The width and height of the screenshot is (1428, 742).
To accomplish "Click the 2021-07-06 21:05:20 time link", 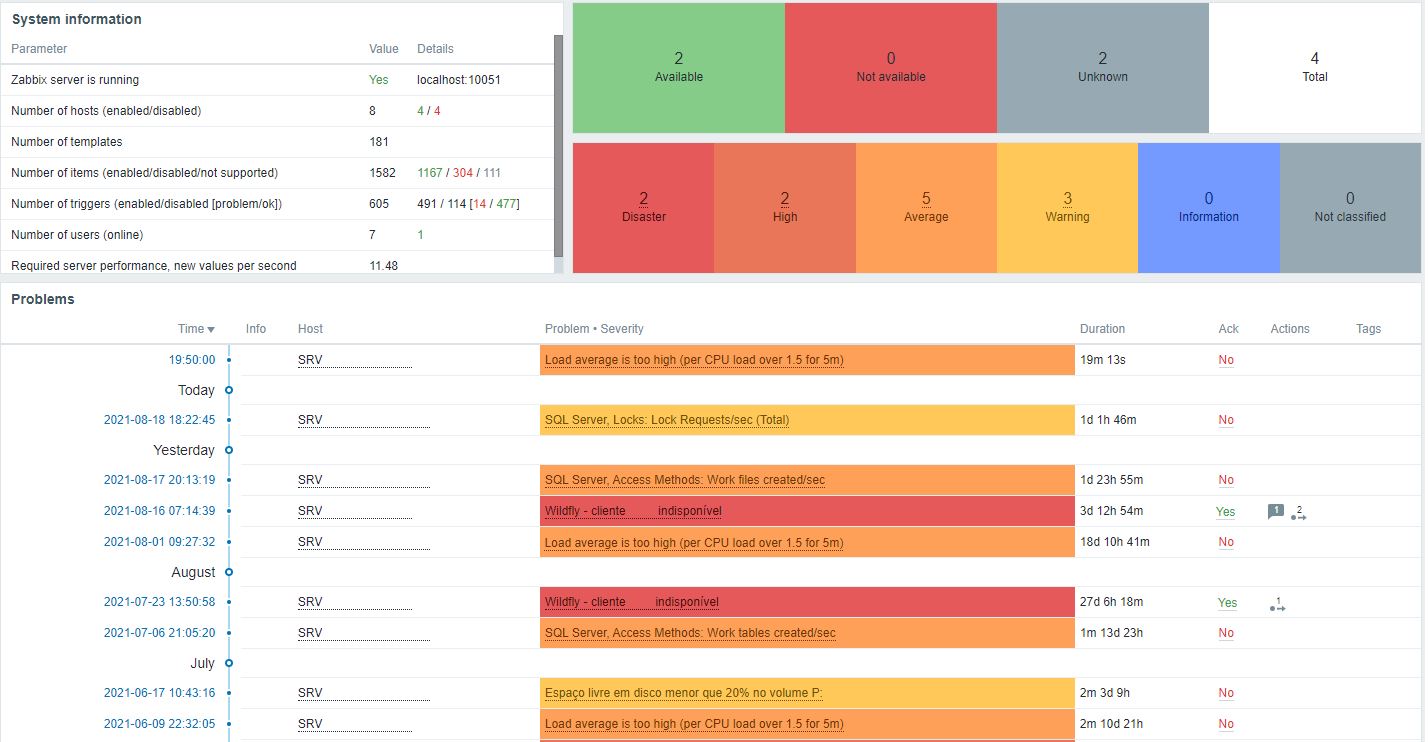I will tap(160, 633).
